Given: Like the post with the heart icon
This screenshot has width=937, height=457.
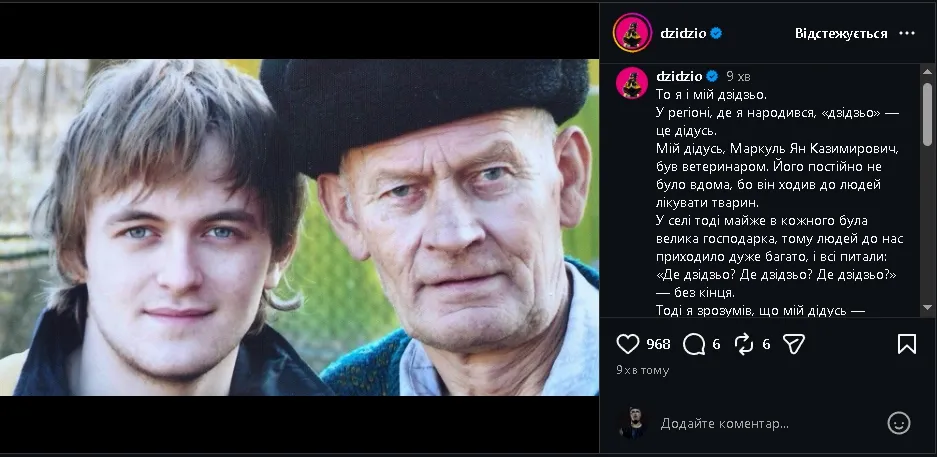Looking at the screenshot, I should pos(627,344).
